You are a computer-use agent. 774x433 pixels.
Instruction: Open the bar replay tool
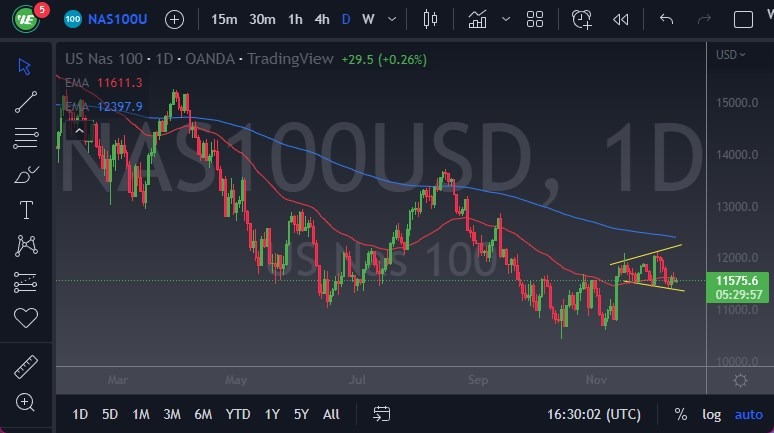[621, 19]
